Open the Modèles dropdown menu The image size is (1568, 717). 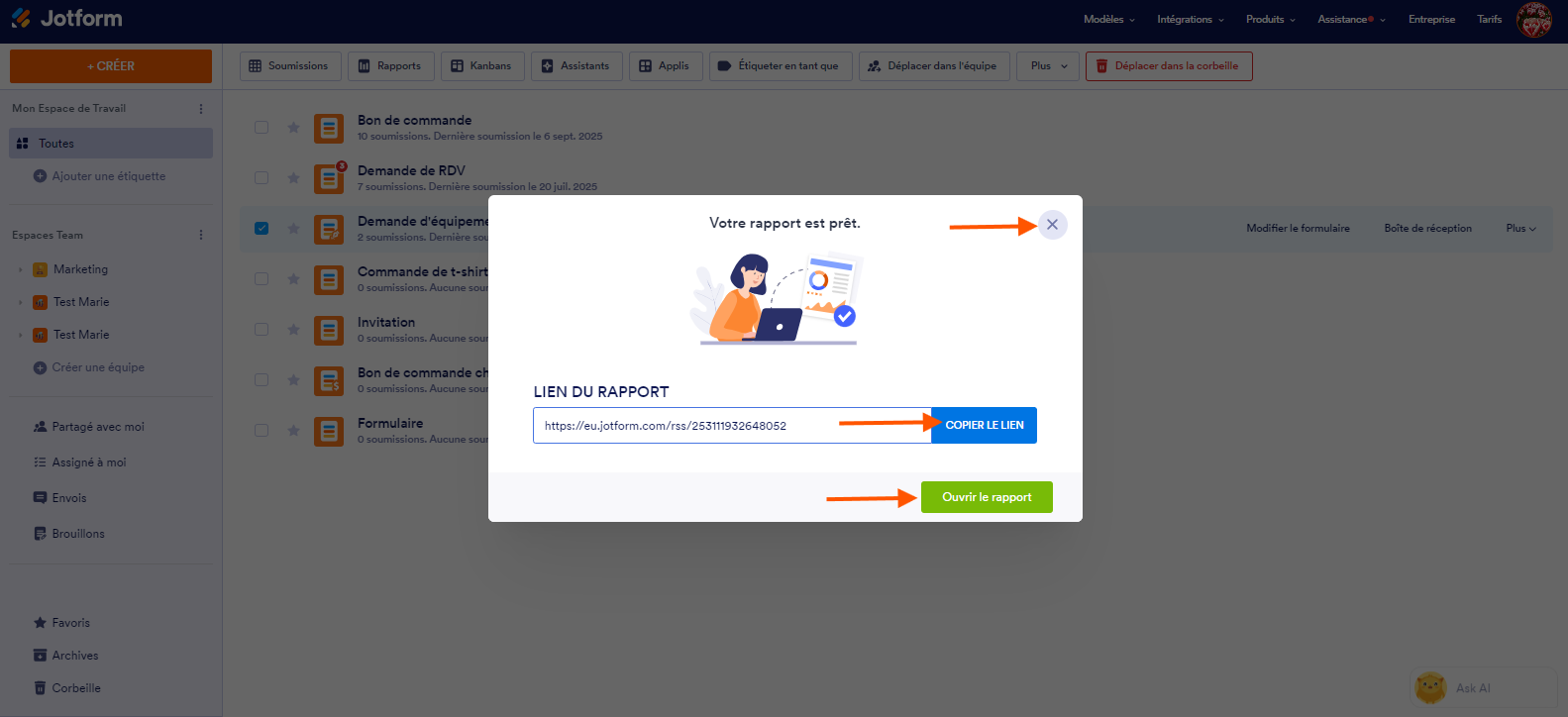(x=1109, y=20)
